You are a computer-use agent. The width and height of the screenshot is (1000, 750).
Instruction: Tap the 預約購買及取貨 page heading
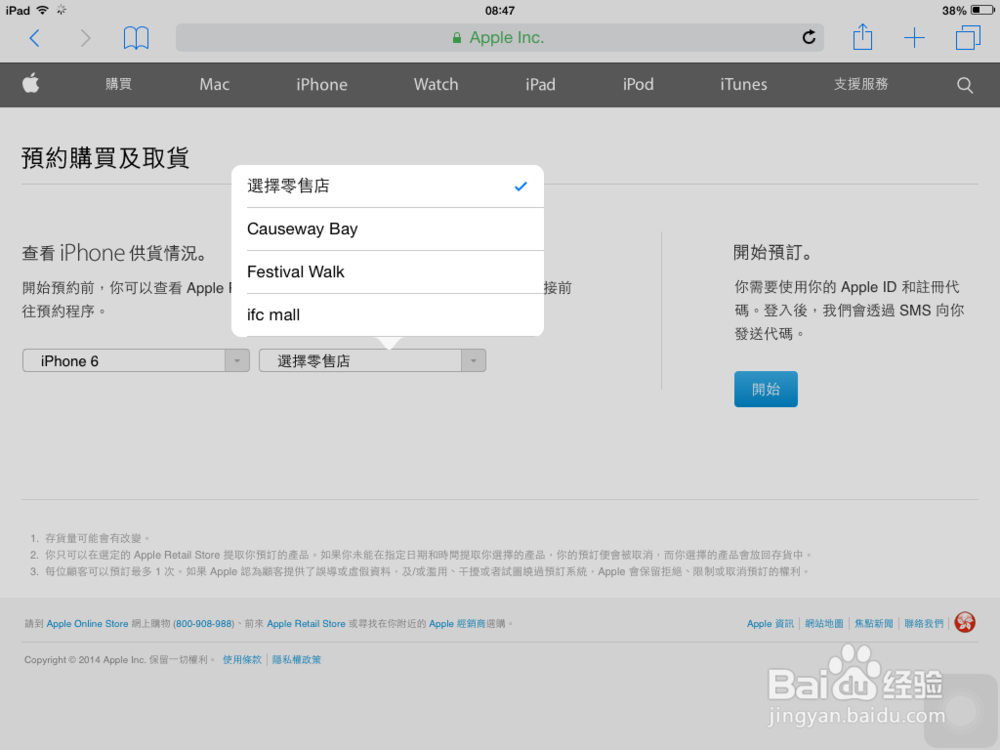pos(105,158)
